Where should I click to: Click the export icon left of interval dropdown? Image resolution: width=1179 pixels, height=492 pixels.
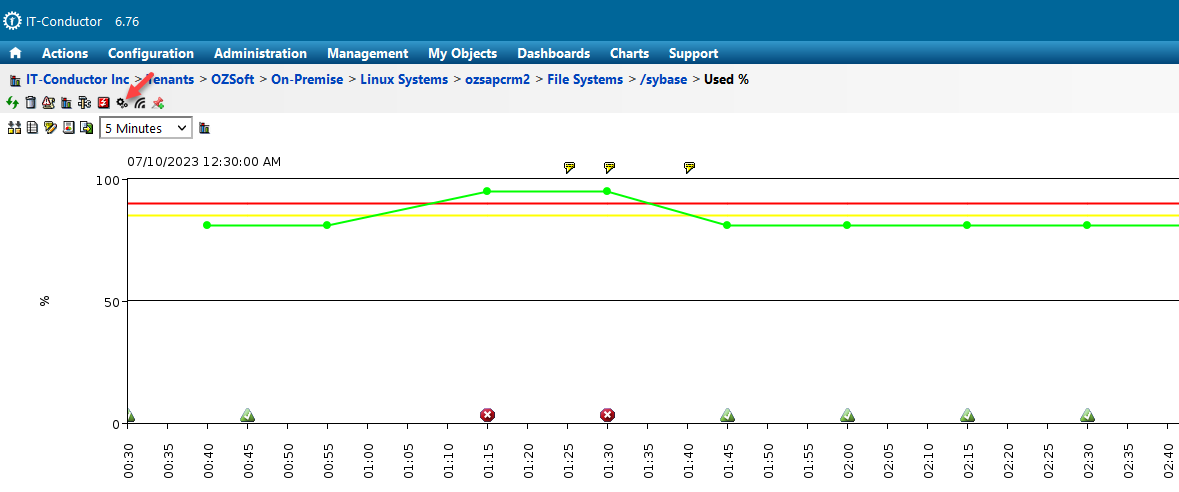point(86,128)
